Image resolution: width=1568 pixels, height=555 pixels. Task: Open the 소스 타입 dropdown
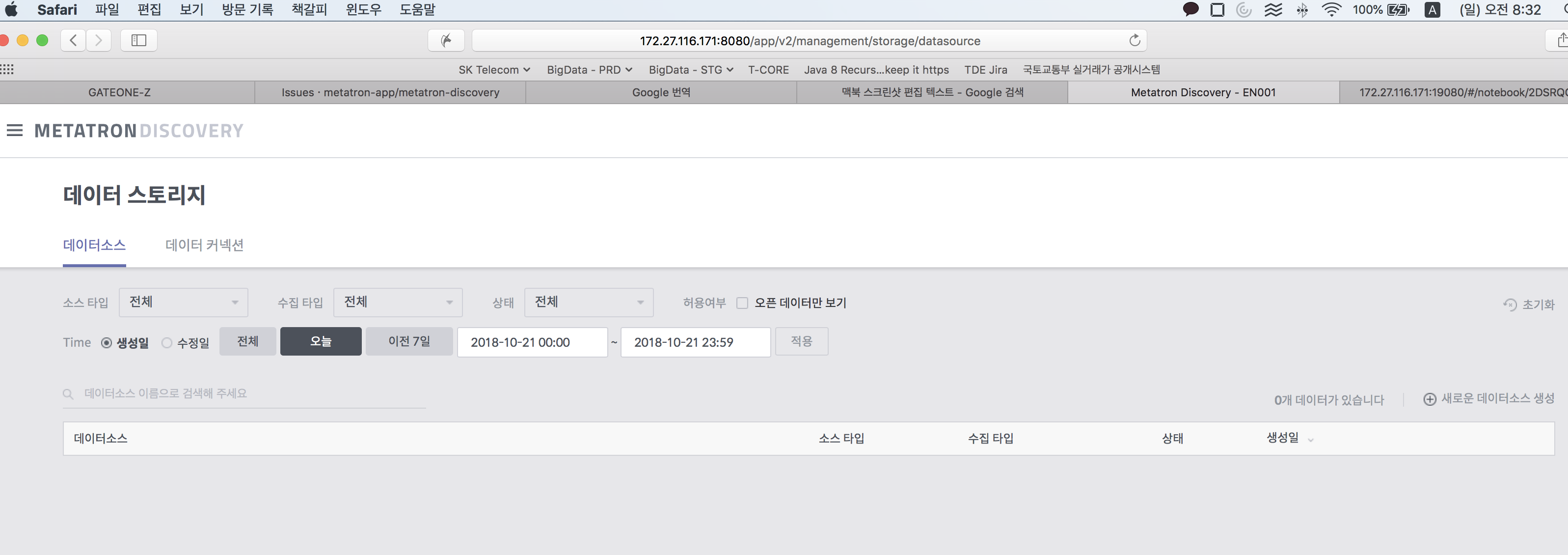(183, 302)
